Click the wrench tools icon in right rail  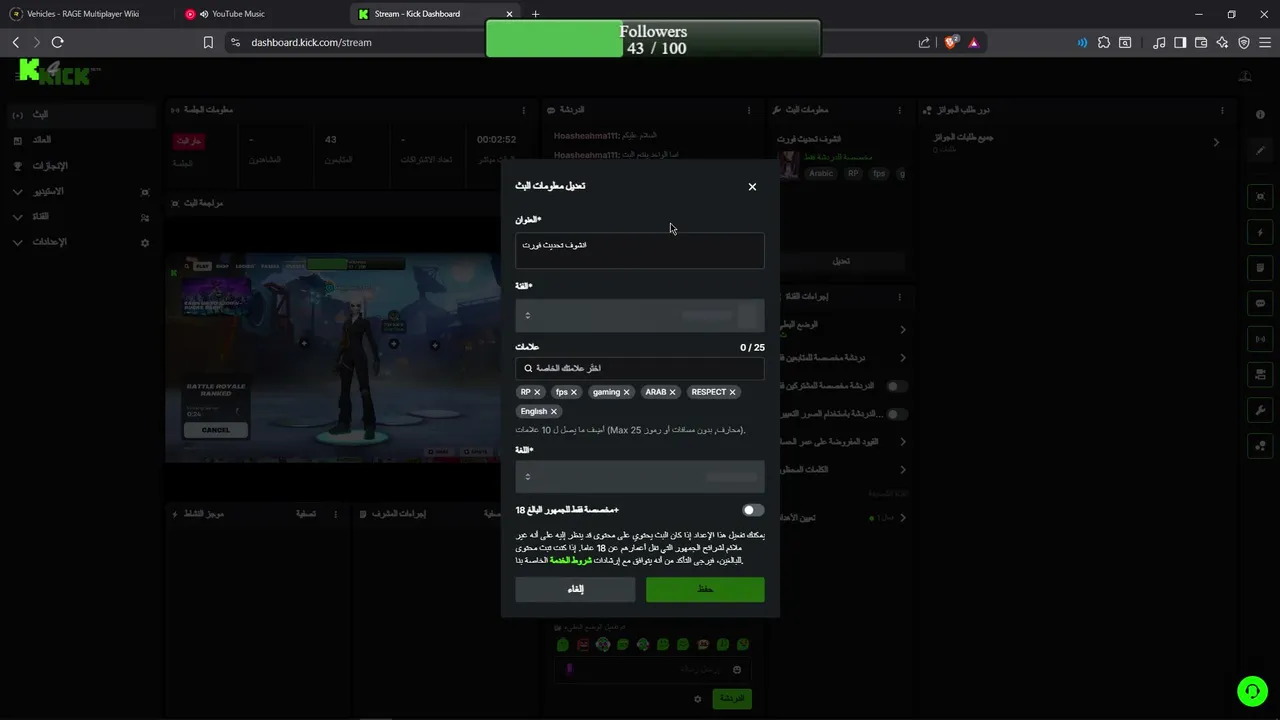coord(1260,410)
